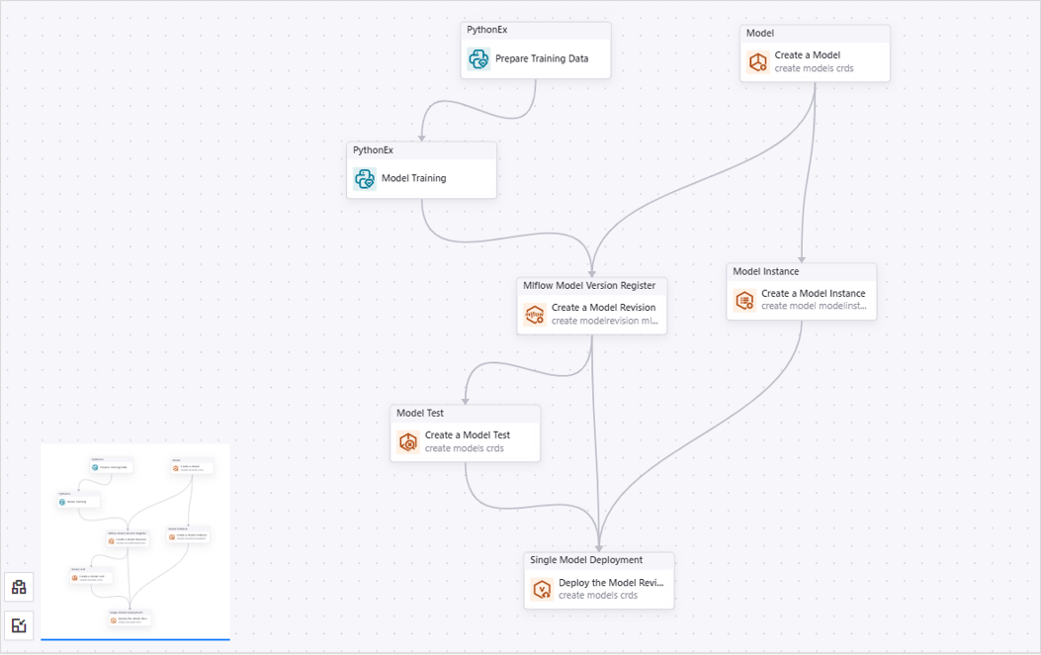The height and width of the screenshot is (655, 1041).
Task: Select the 'Prepare Training Data' node label
Action: pyautogui.click(x=541, y=59)
